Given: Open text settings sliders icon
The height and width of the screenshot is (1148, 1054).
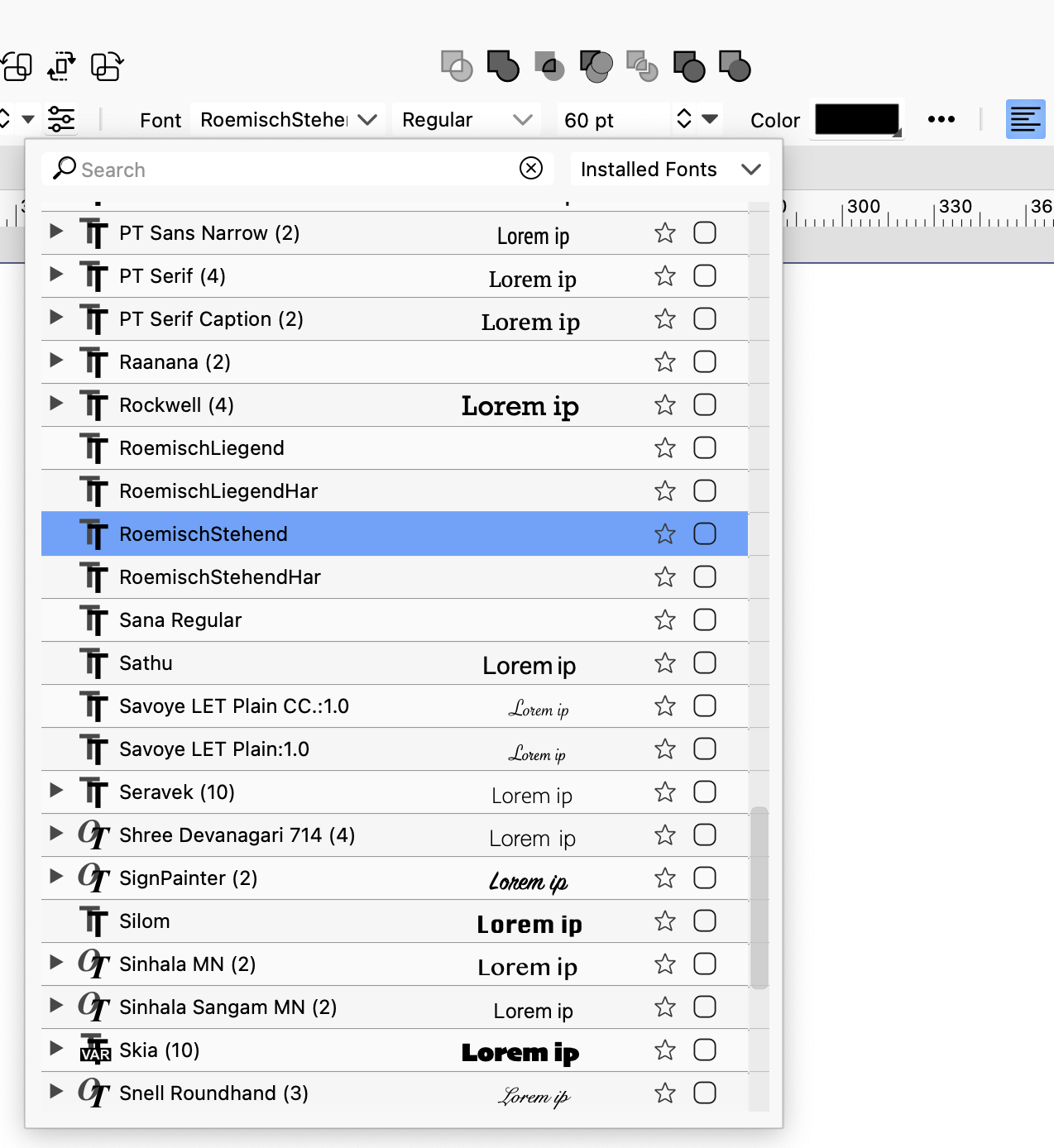Looking at the screenshot, I should pyautogui.click(x=61, y=120).
